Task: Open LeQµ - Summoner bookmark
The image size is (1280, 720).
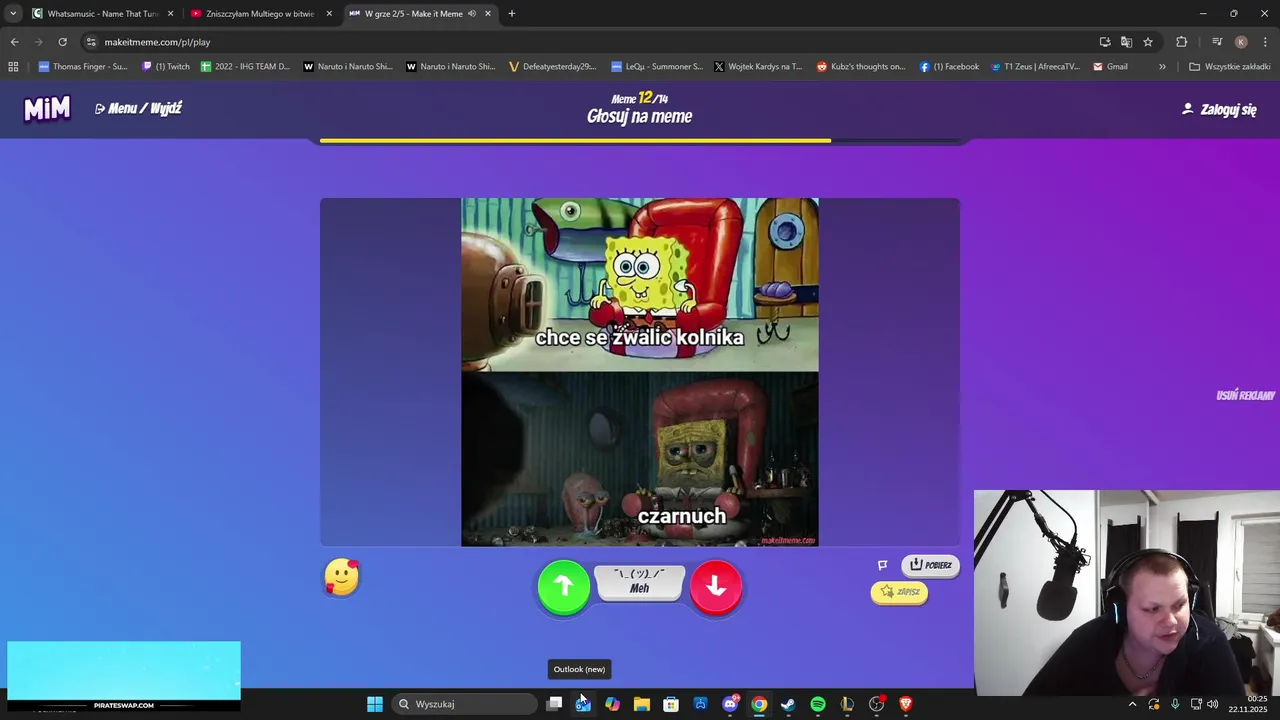Action: [657, 67]
